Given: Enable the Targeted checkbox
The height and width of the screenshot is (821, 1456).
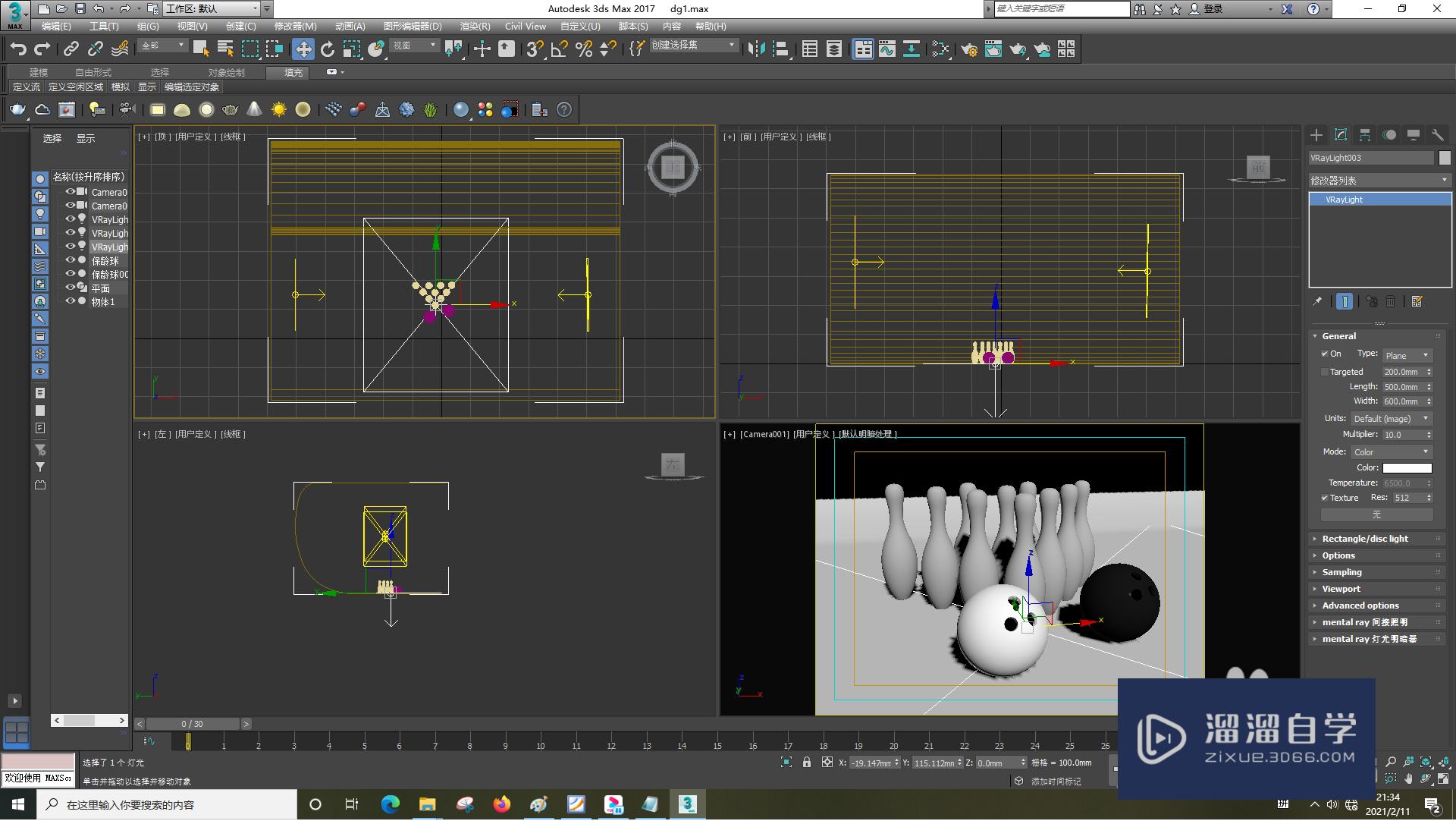Looking at the screenshot, I should click(1325, 373).
